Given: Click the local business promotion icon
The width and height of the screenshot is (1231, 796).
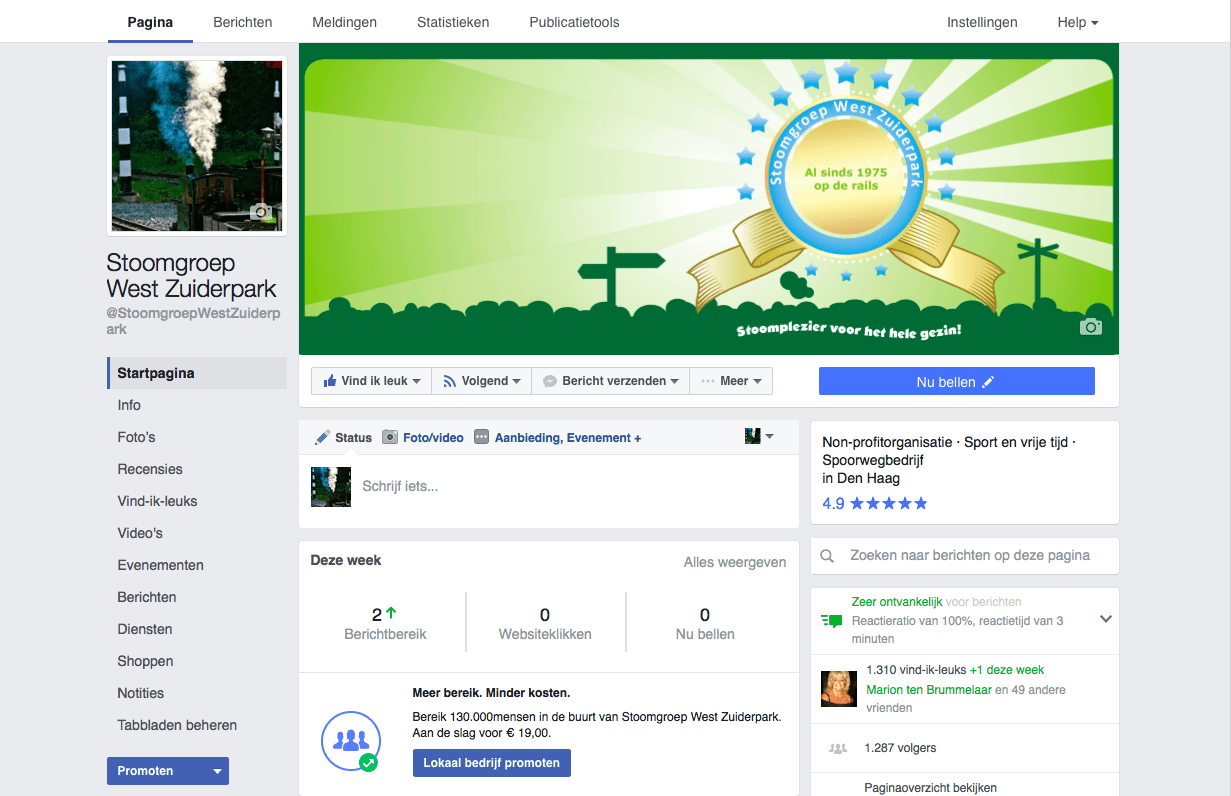Looking at the screenshot, I should (x=351, y=741).
